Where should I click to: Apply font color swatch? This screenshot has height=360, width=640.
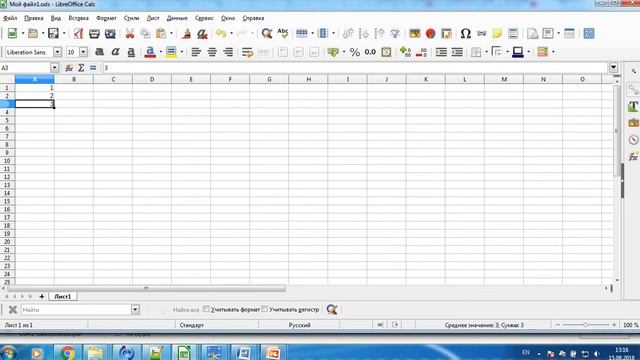150,52
